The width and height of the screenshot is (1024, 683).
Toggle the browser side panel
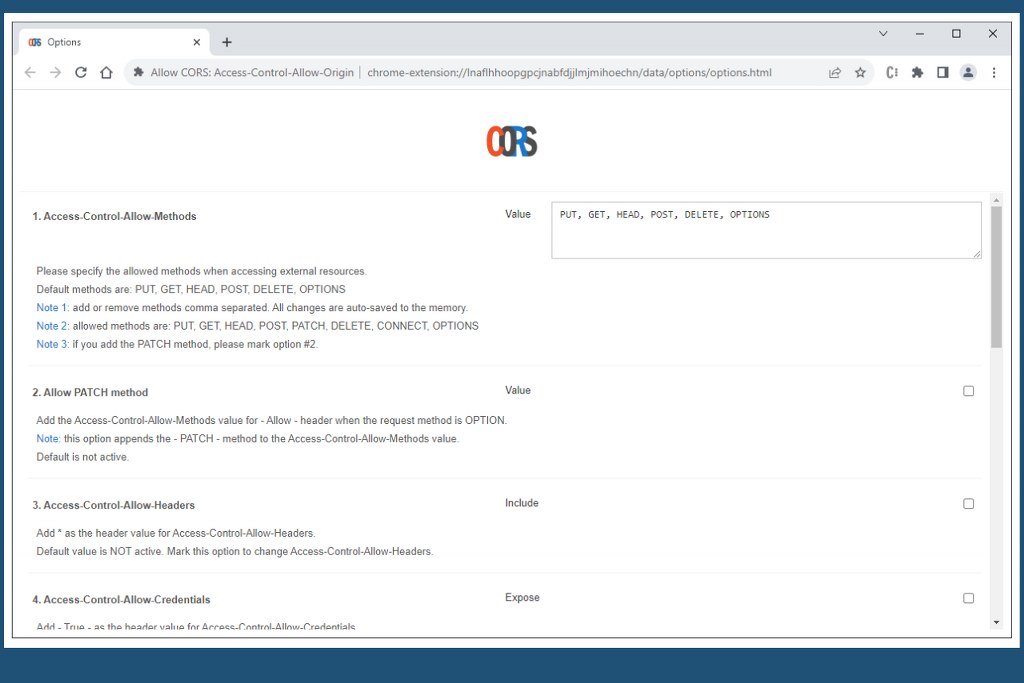click(942, 72)
